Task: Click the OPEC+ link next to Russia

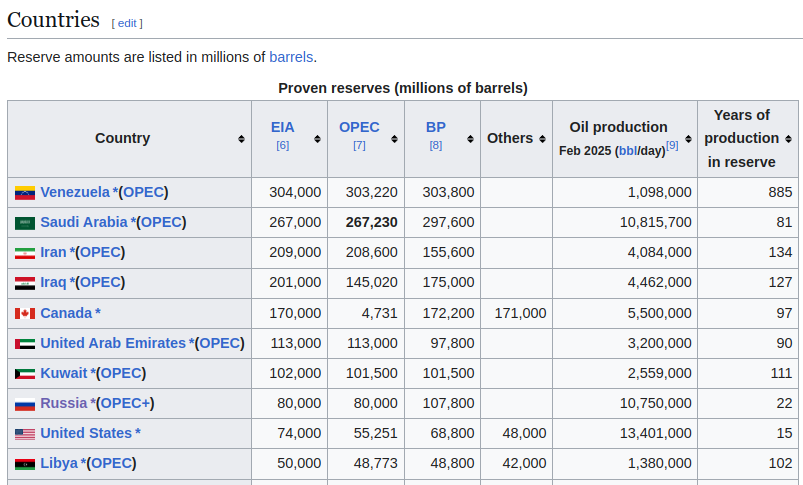Action: pyautogui.click(x=125, y=403)
